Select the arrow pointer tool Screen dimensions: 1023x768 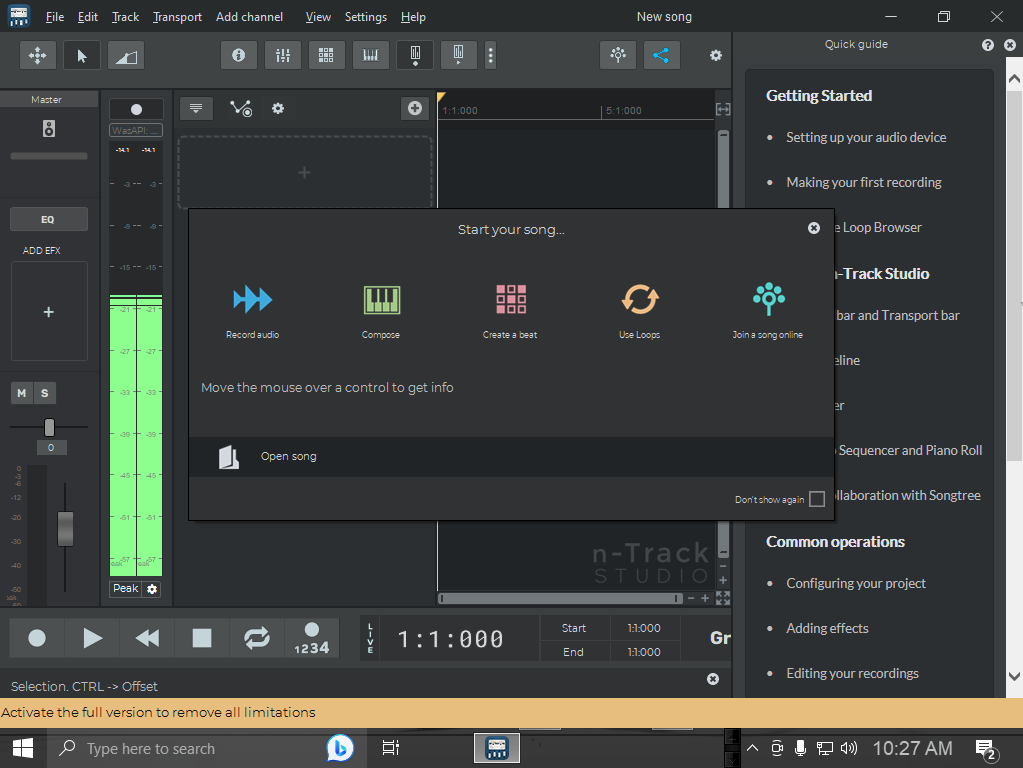tap(82, 55)
